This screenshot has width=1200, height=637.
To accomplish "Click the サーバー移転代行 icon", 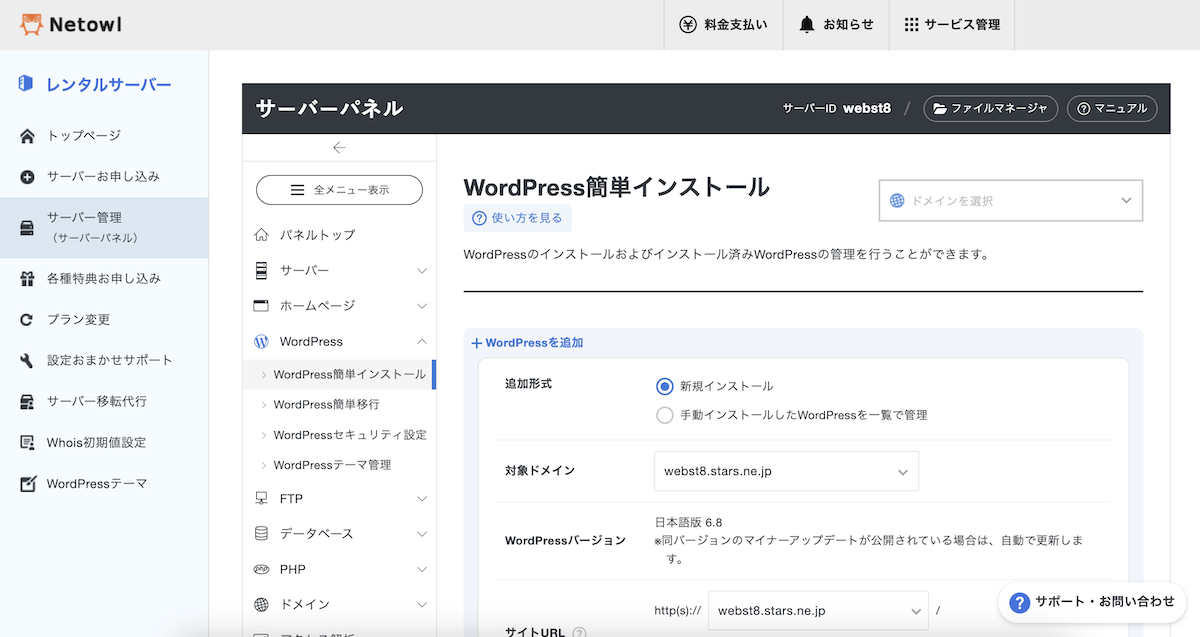I will coord(27,402).
